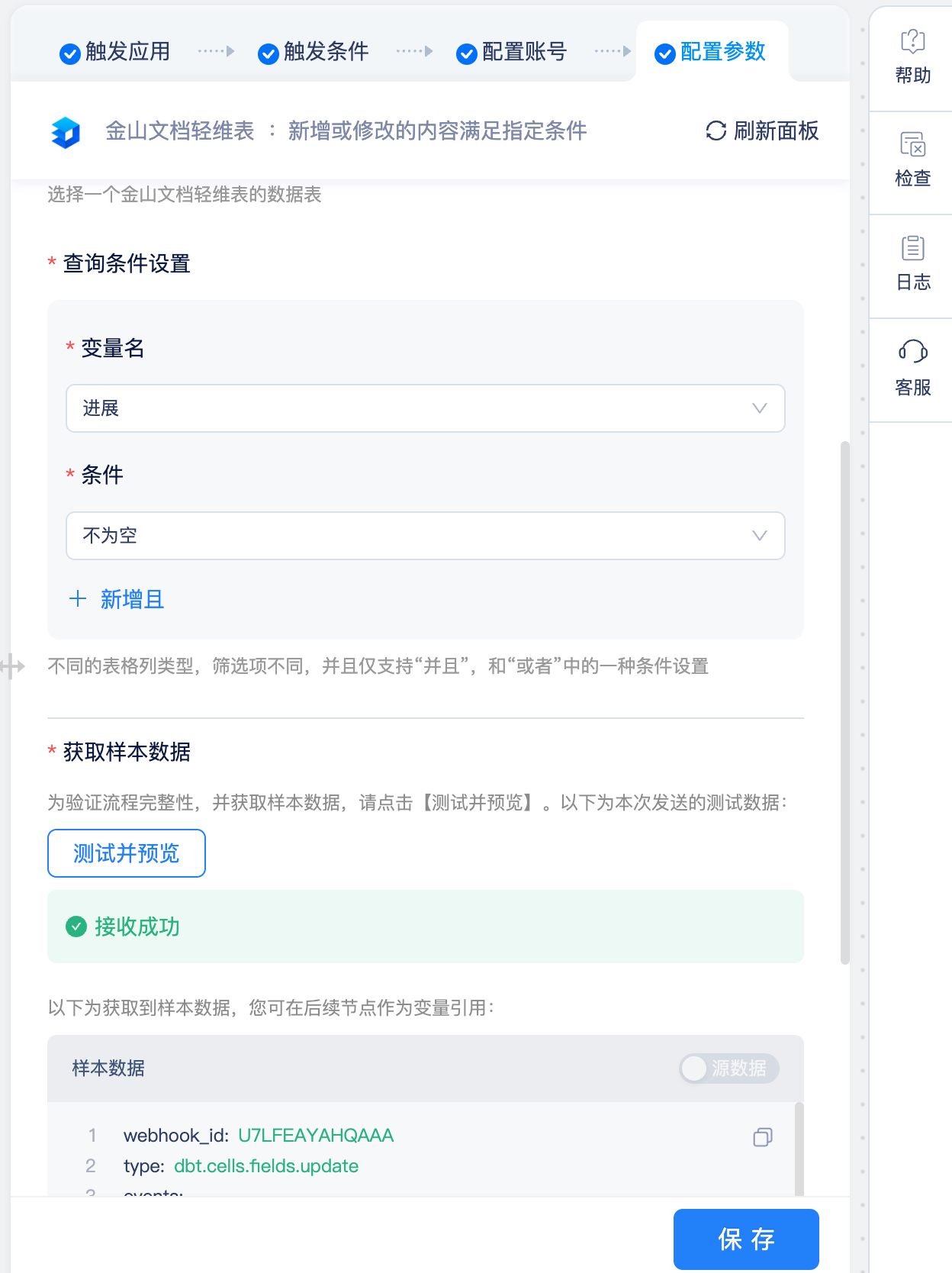Click the Help (帮助) icon in sidebar
952x1273 pixels.
tap(912, 41)
